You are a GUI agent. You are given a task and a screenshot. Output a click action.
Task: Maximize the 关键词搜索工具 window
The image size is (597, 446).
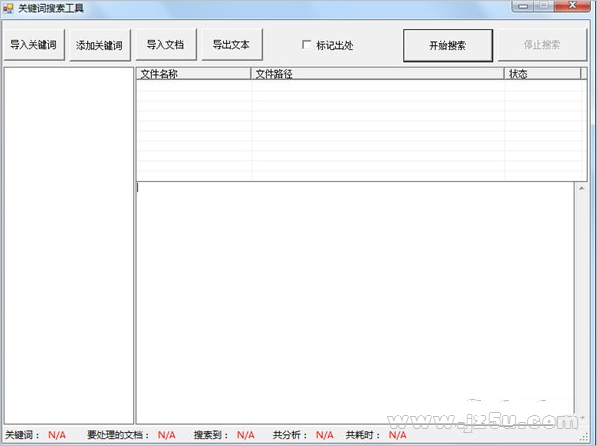click(545, 6)
